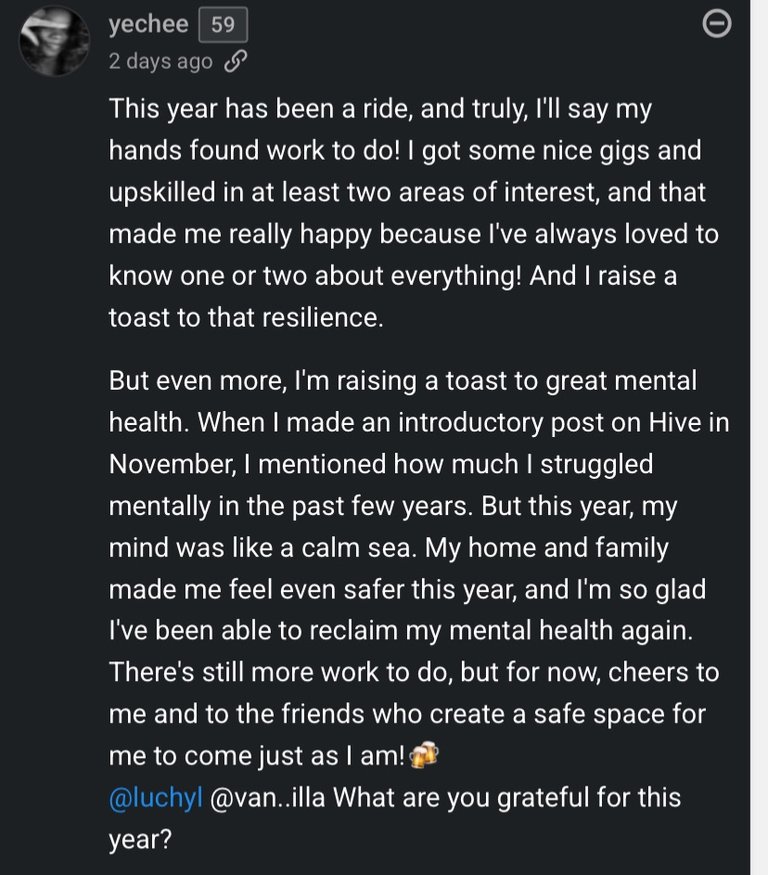The image size is (768, 875).
Task: Click the permalink chain icon
Action: 235,61
